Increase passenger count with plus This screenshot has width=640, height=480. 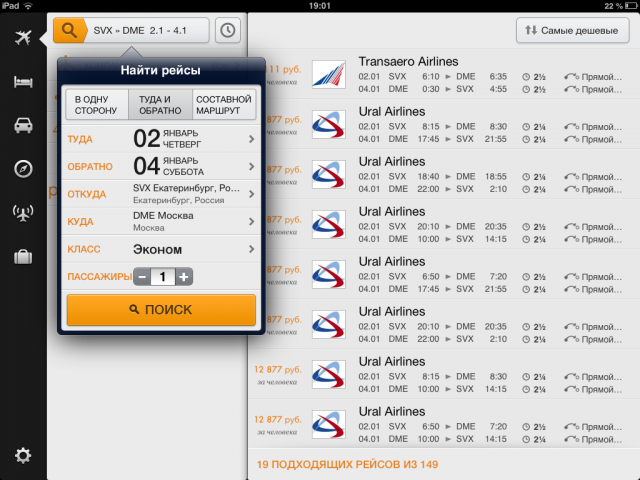click(x=184, y=277)
